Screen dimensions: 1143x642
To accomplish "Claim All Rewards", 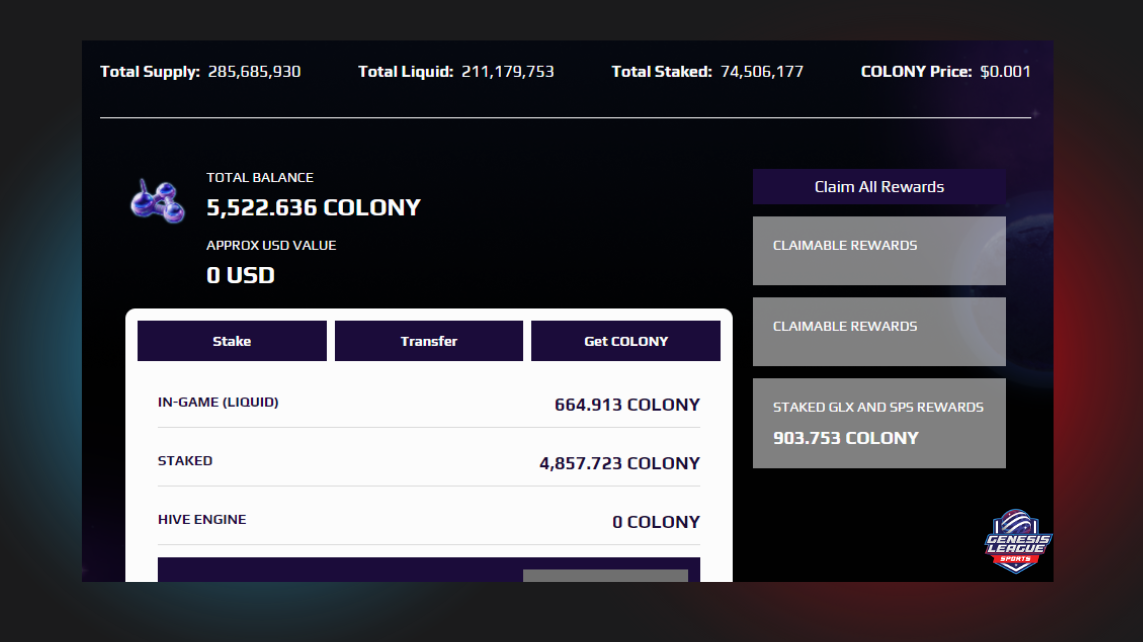I will click(x=879, y=187).
